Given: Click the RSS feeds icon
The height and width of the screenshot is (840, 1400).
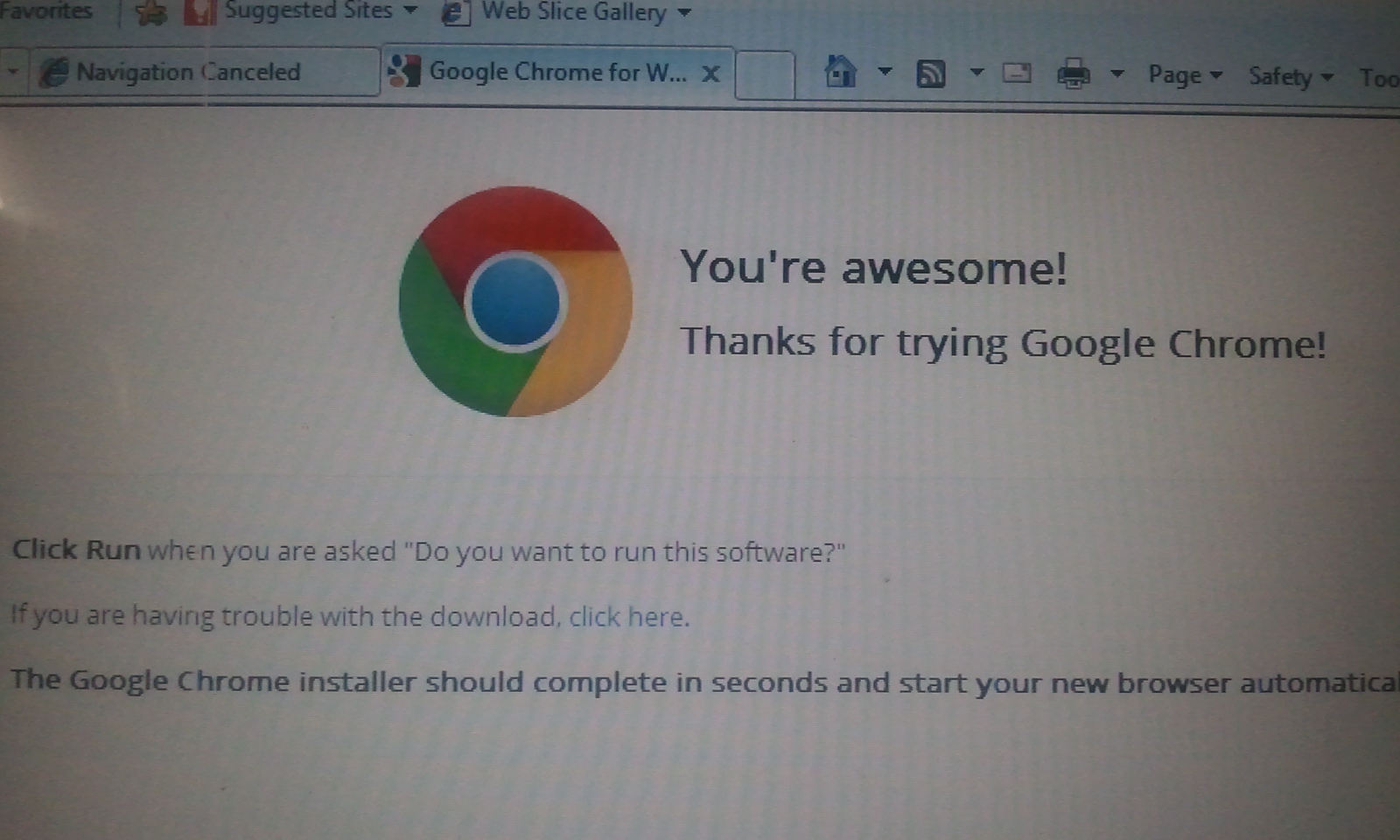Looking at the screenshot, I should (x=930, y=73).
